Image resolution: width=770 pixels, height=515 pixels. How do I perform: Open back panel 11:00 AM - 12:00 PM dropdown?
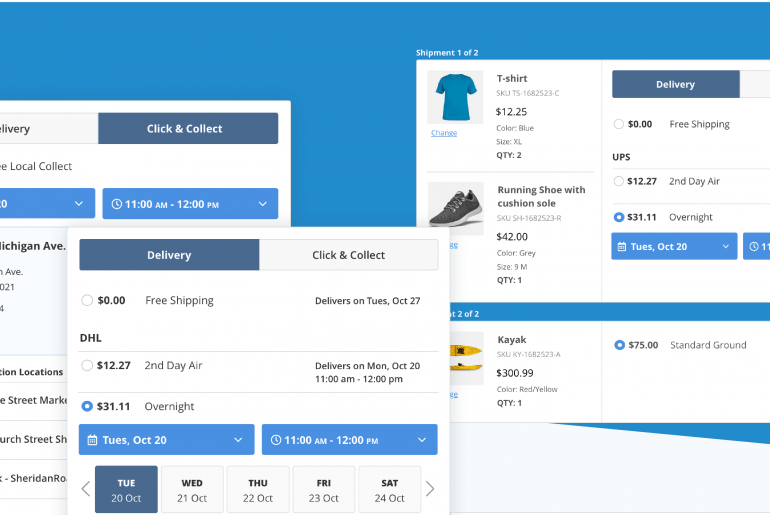[190, 203]
